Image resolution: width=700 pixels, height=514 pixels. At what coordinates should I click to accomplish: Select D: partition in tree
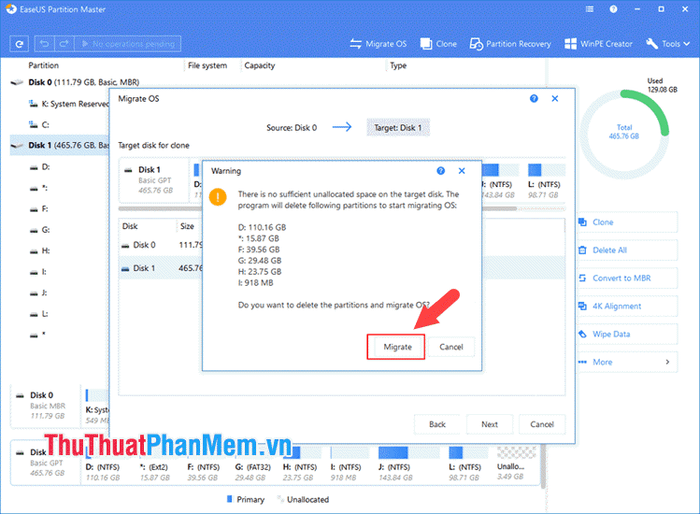coord(40,167)
